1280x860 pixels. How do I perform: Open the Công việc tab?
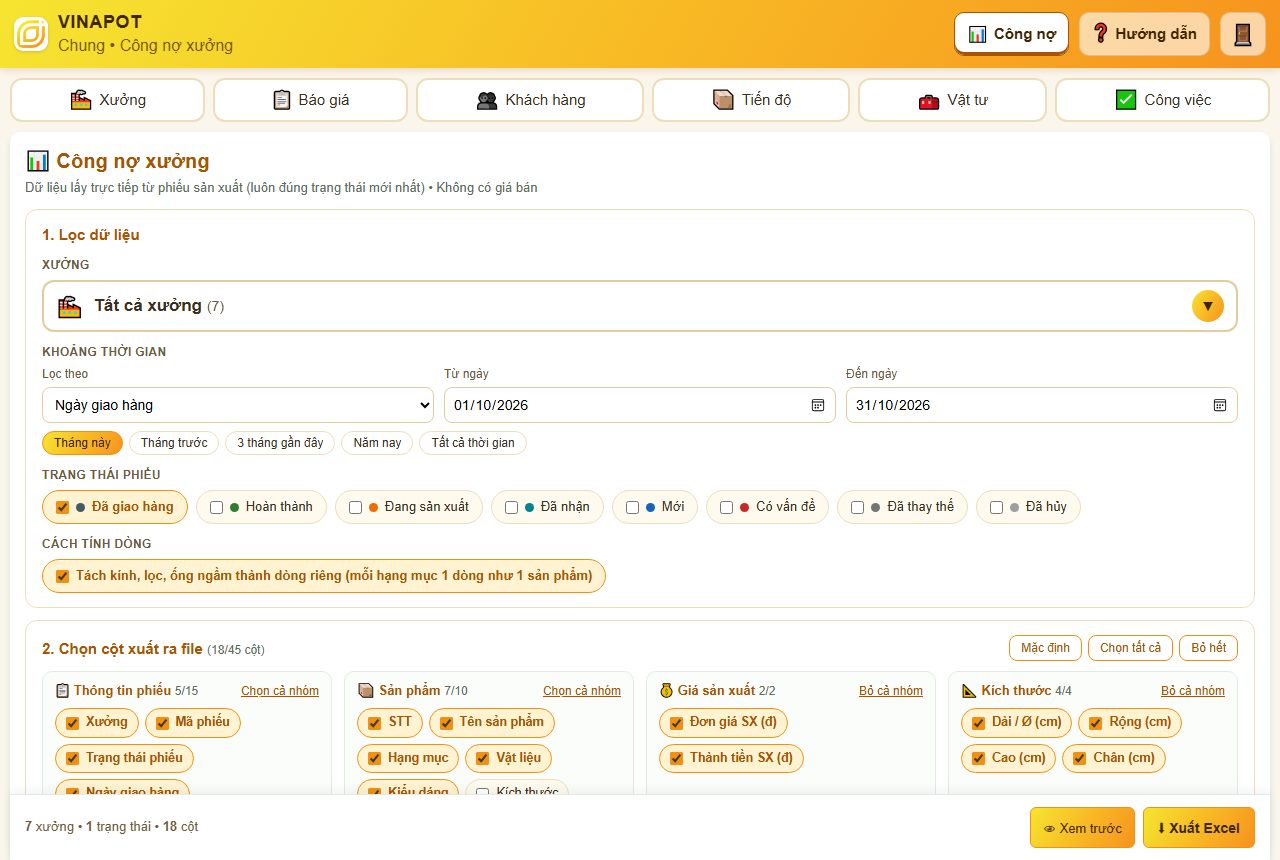coord(1163,100)
